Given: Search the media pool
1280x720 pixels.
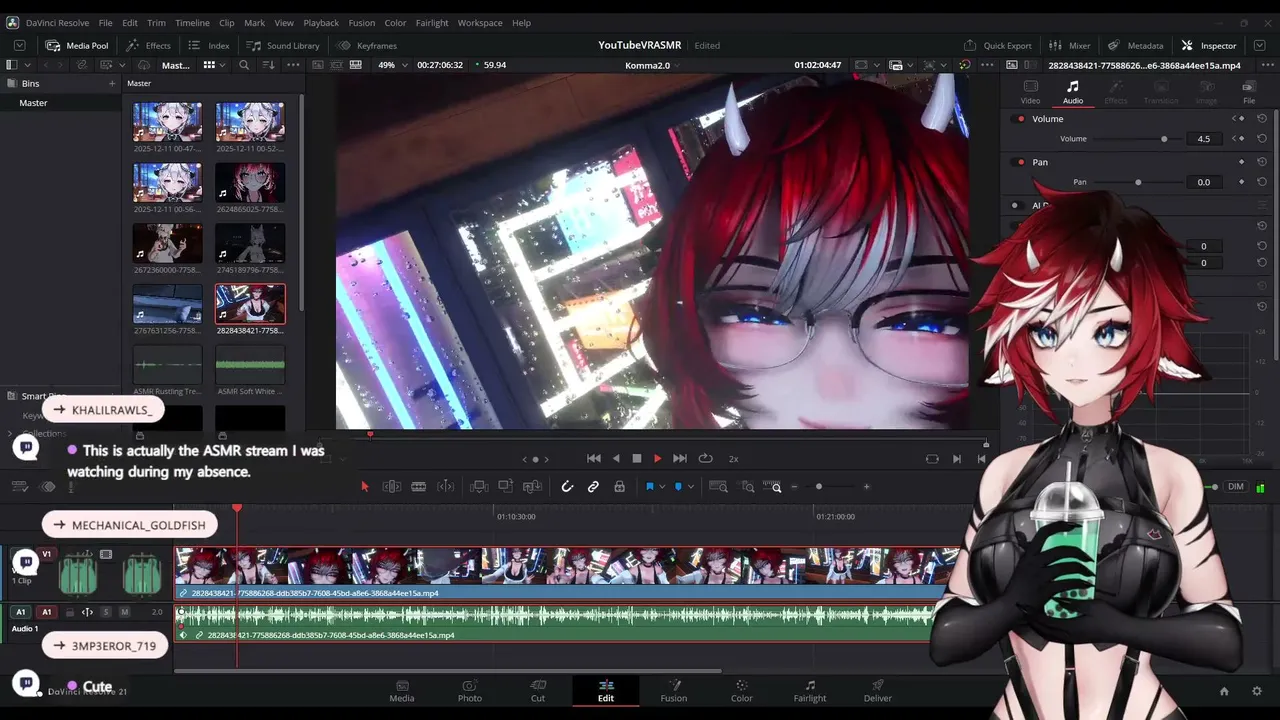Looking at the screenshot, I should 244,65.
